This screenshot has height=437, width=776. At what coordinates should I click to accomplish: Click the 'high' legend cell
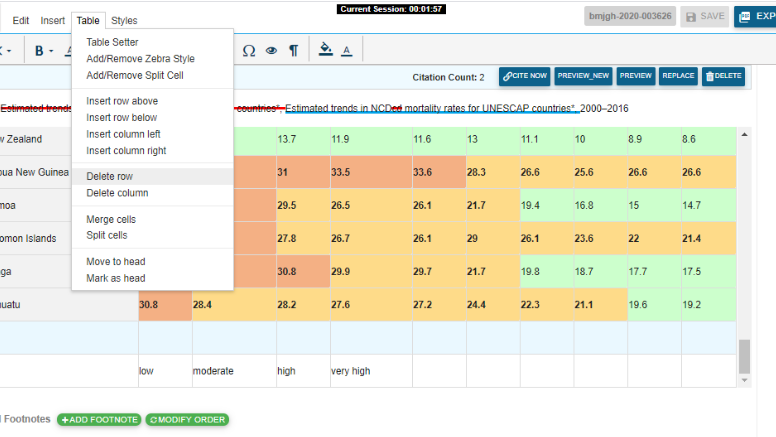coord(303,371)
